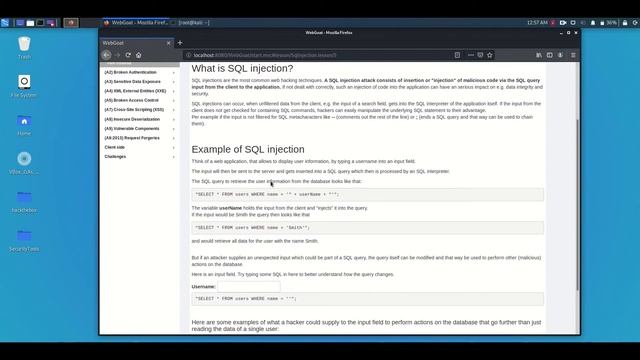Click the screen recorder tray icon

pyautogui.click(x=563, y=23)
